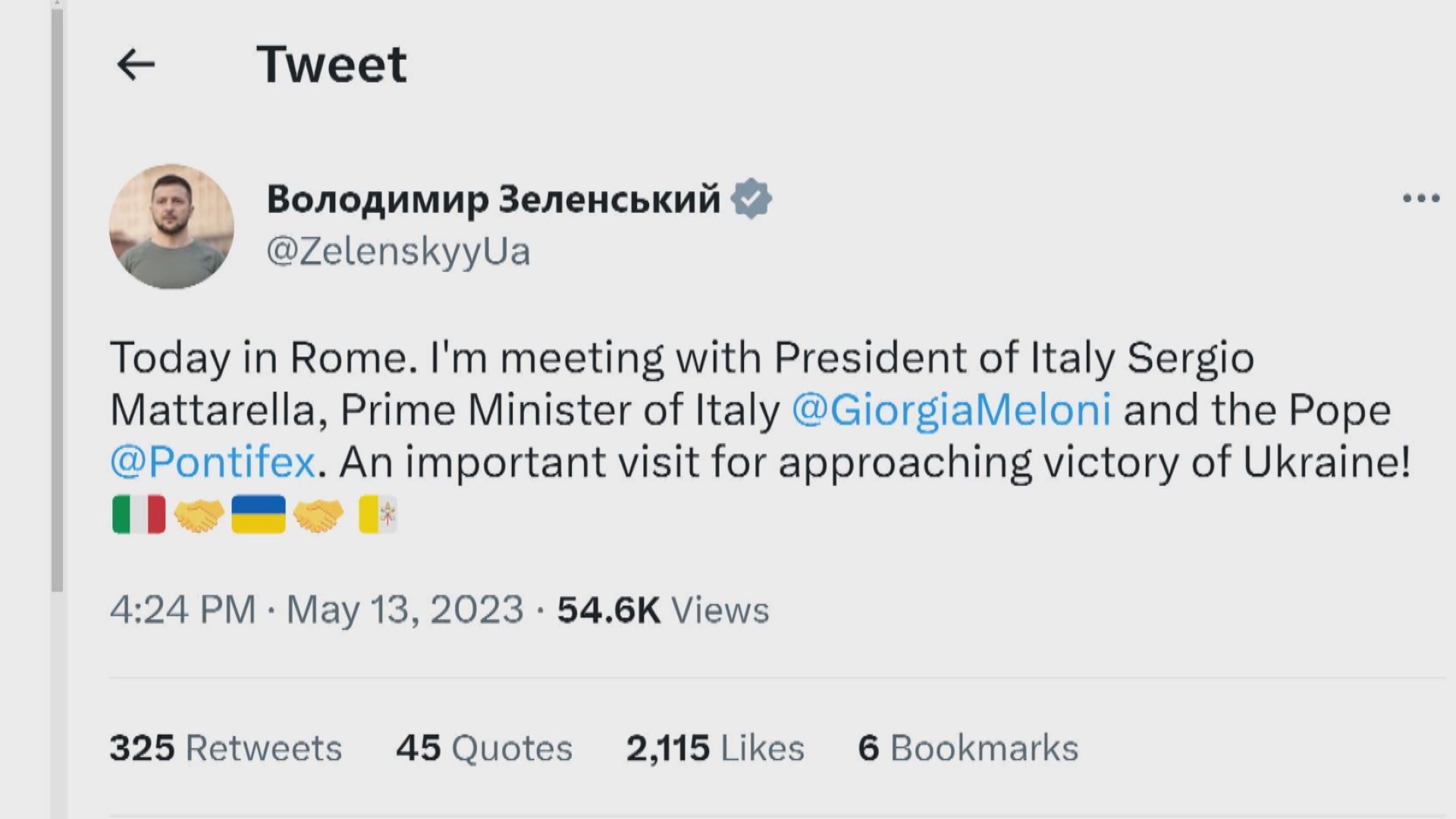Click the back arrow icon
Viewport: 1456px width, 819px height.
pos(136,64)
